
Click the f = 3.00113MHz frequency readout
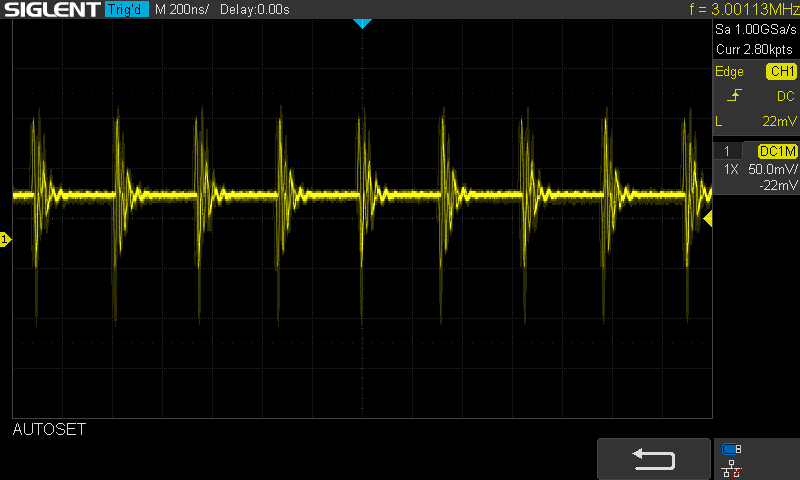coord(744,9)
